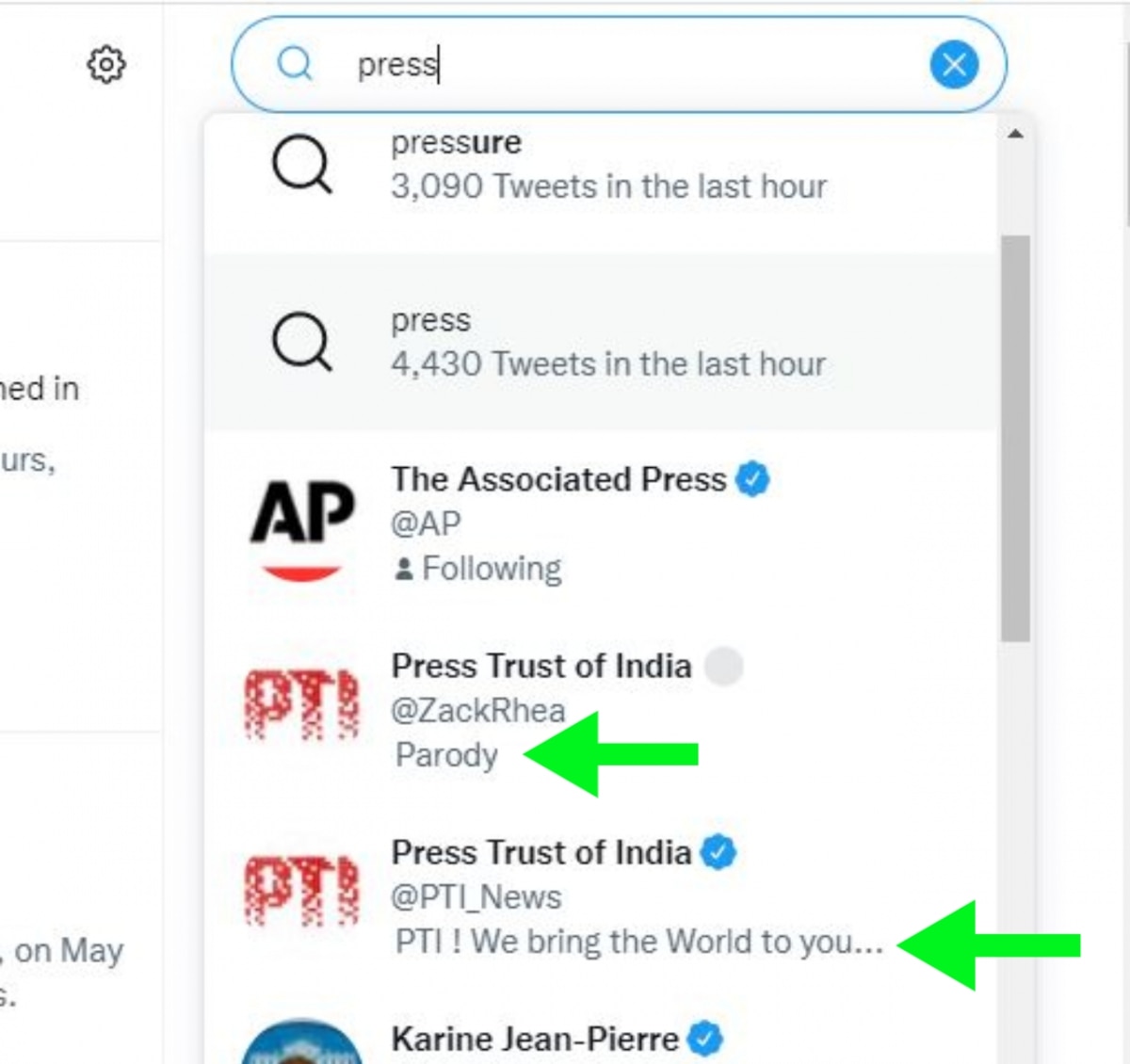Click the verified badge on official PTI
Screen dimensions: 1130x1064
point(719,852)
